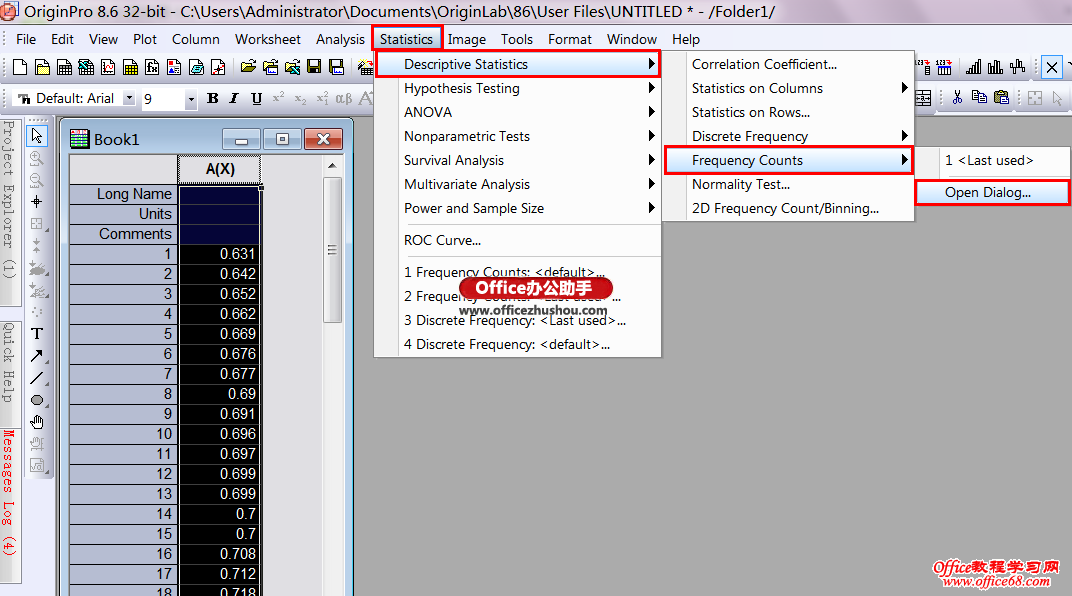Select the Line drawing tool
Image resolution: width=1072 pixels, height=596 pixels.
(x=37, y=378)
